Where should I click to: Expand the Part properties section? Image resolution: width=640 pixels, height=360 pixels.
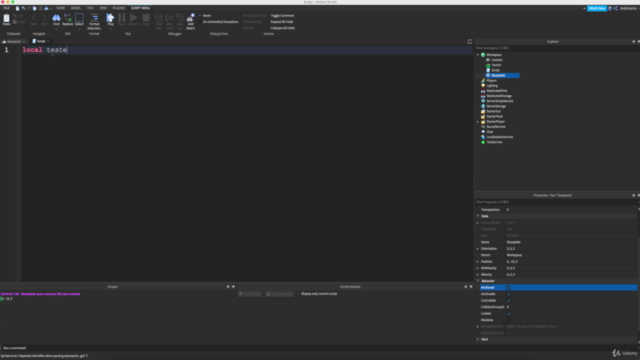tap(478, 339)
